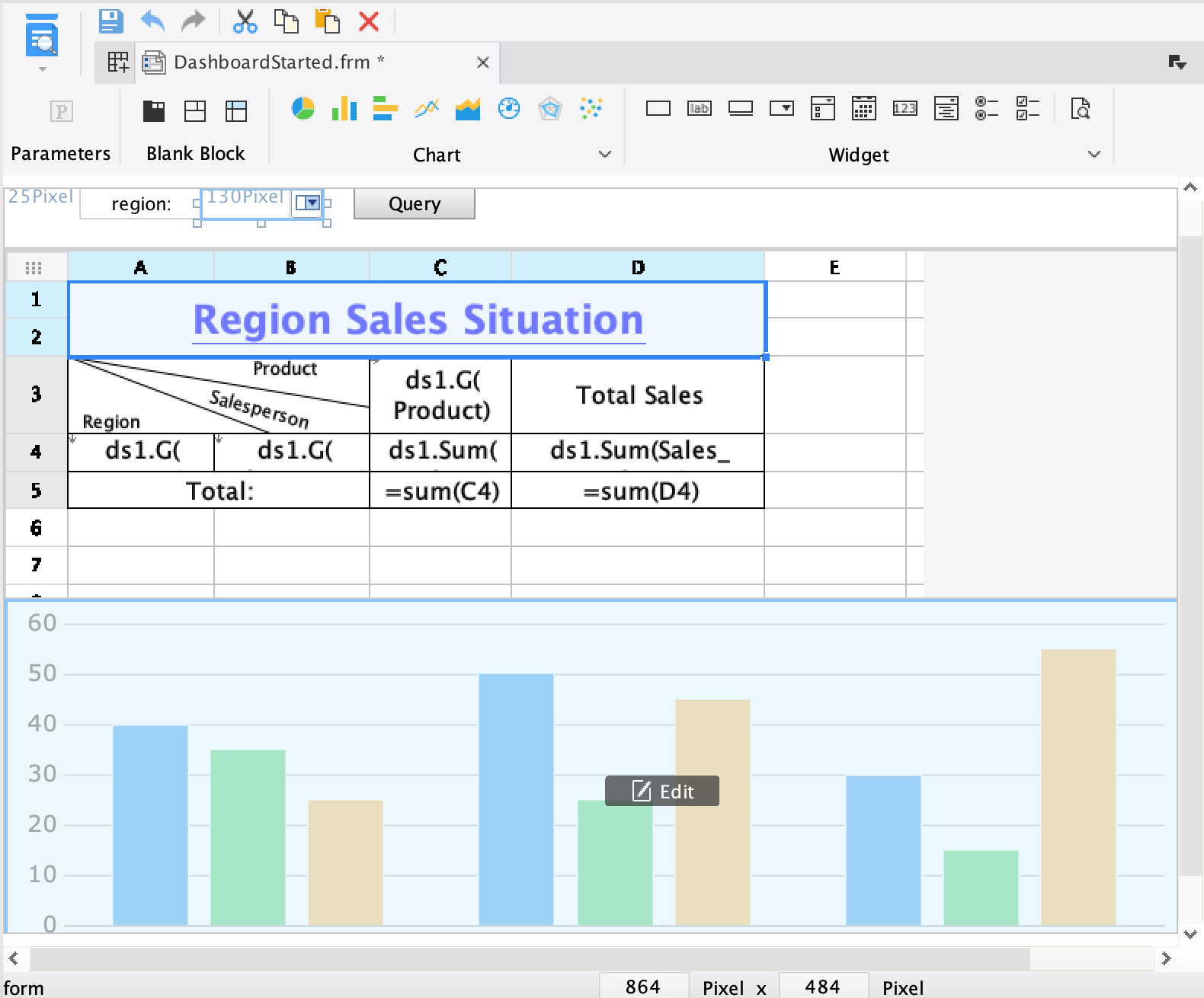Expand the Chart group dropdown
1204x998 pixels.
pyautogui.click(x=605, y=155)
